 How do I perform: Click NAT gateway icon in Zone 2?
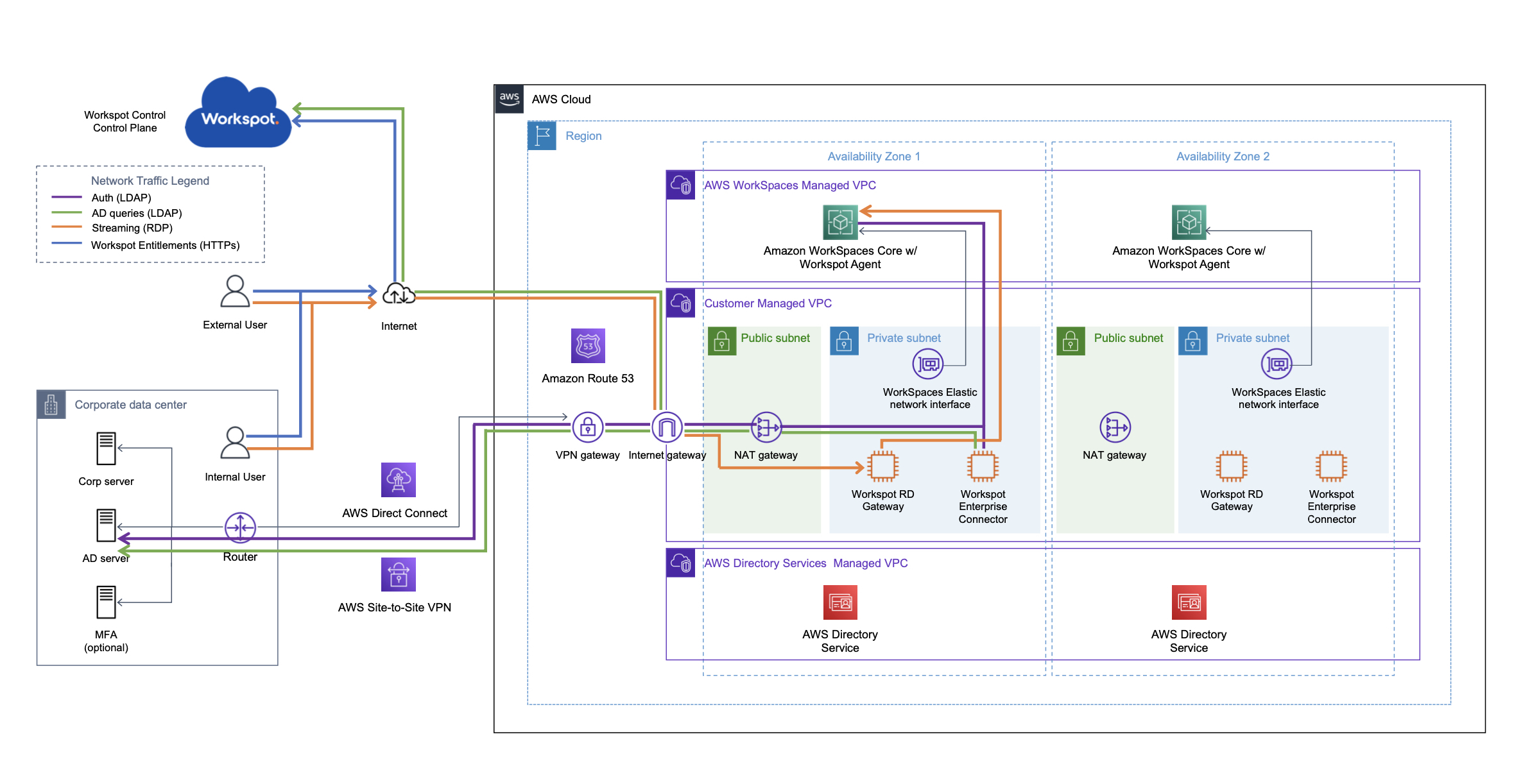pos(1115,428)
